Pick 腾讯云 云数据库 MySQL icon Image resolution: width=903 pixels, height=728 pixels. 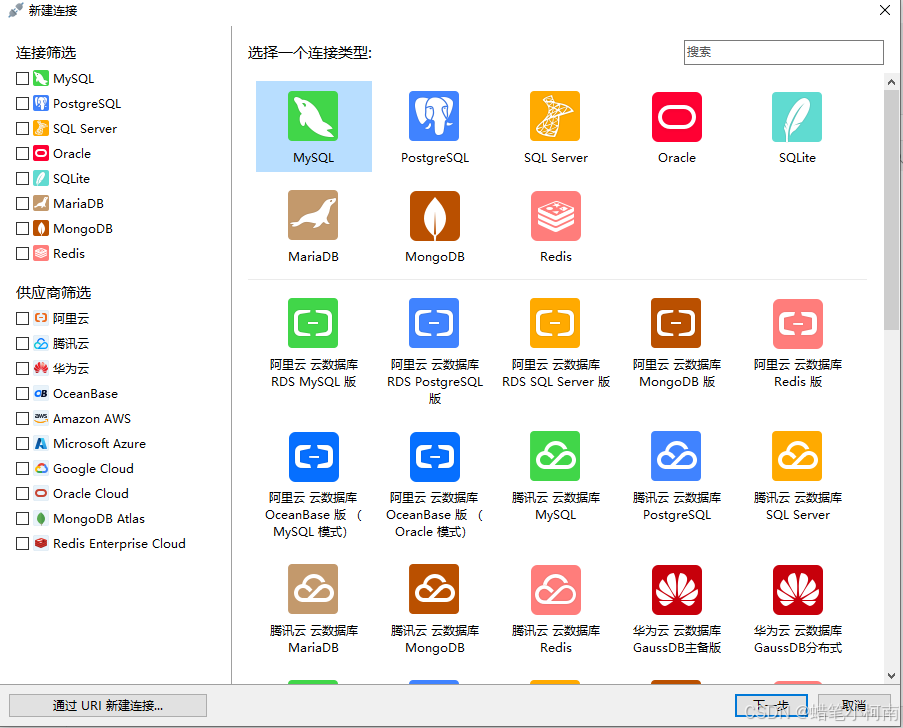click(x=555, y=456)
